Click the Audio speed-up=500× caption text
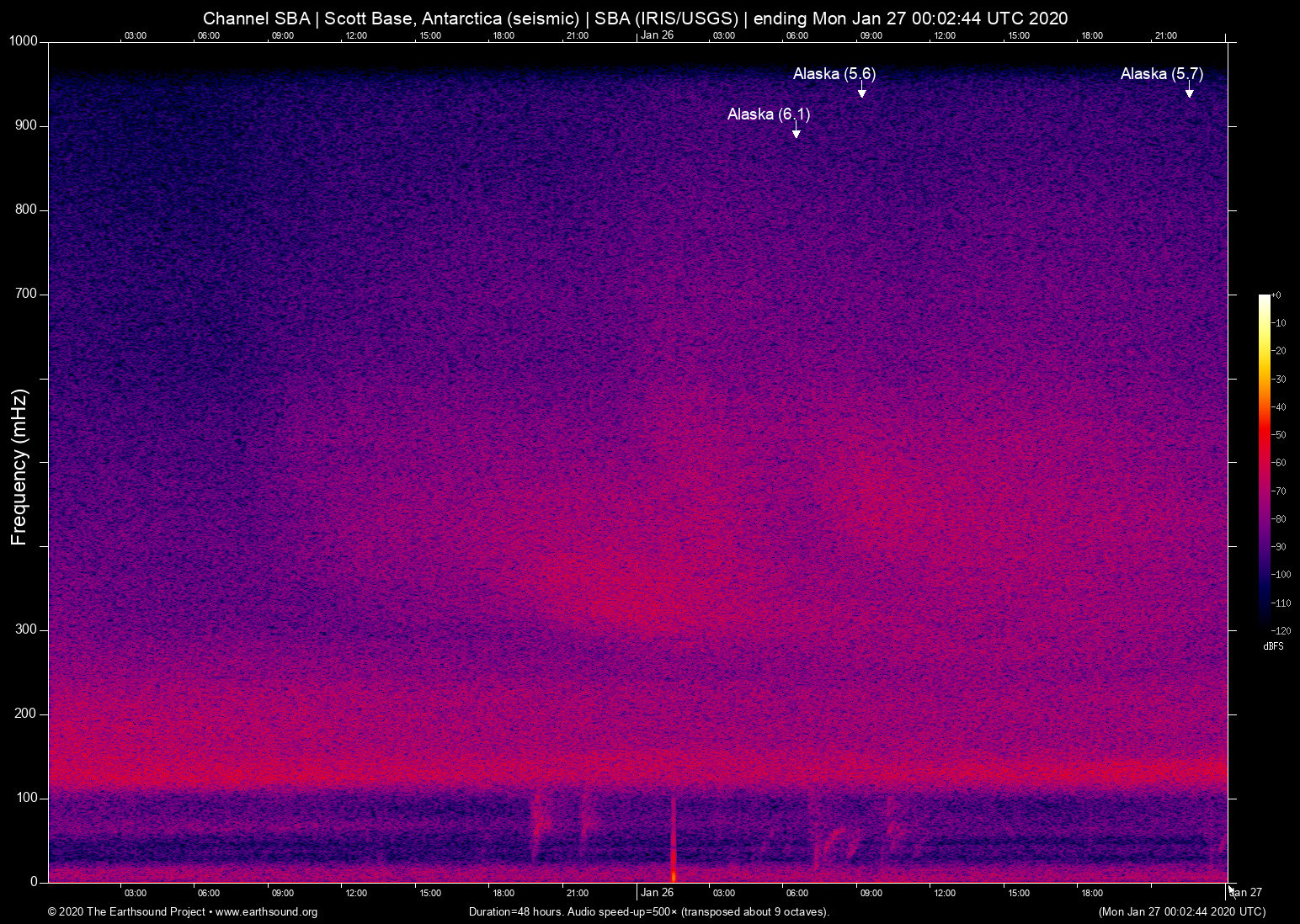 click(621, 911)
